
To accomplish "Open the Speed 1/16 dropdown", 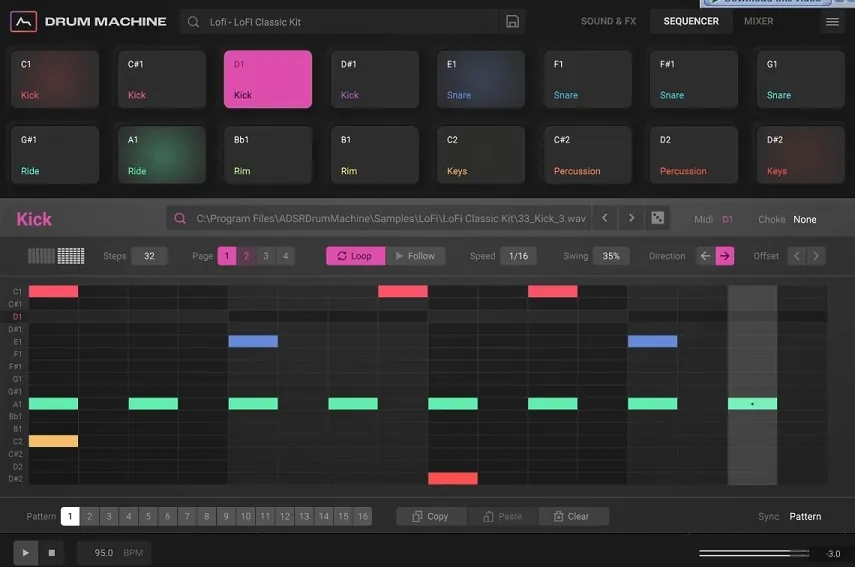I will coord(519,256).
